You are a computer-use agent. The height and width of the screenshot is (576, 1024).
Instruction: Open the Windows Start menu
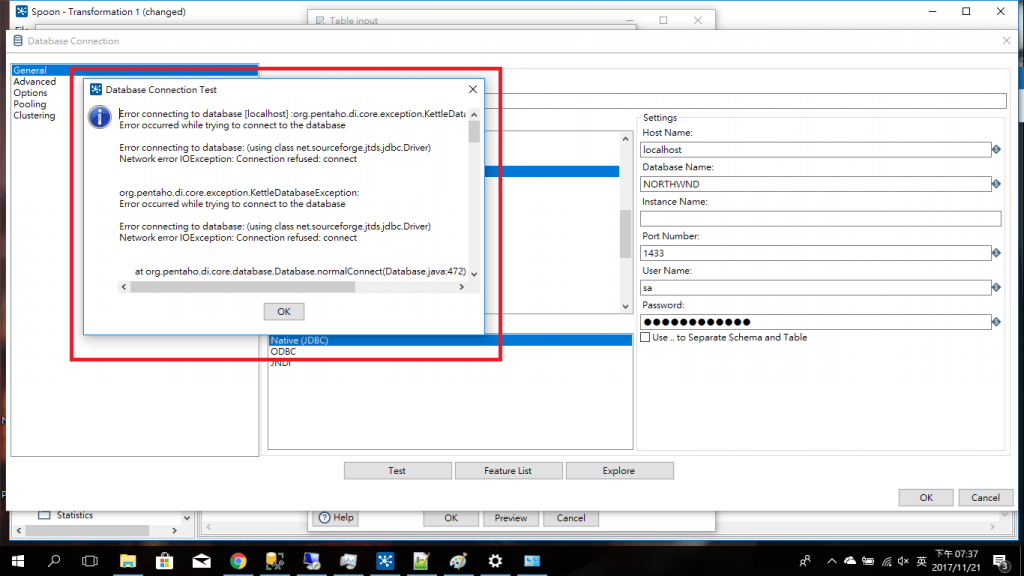[x=18, y=561]
